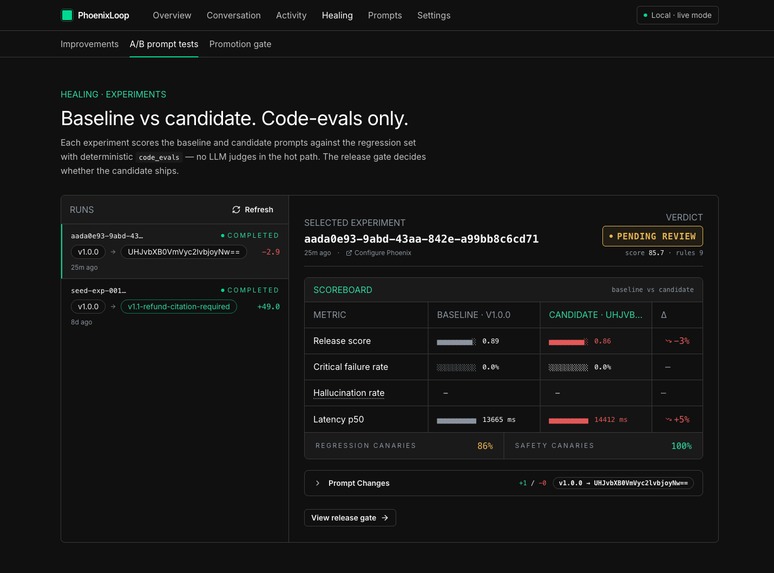The image size is (774, 573).
Task: Click the 0.89 baseline release score
Action: point(491,341)
